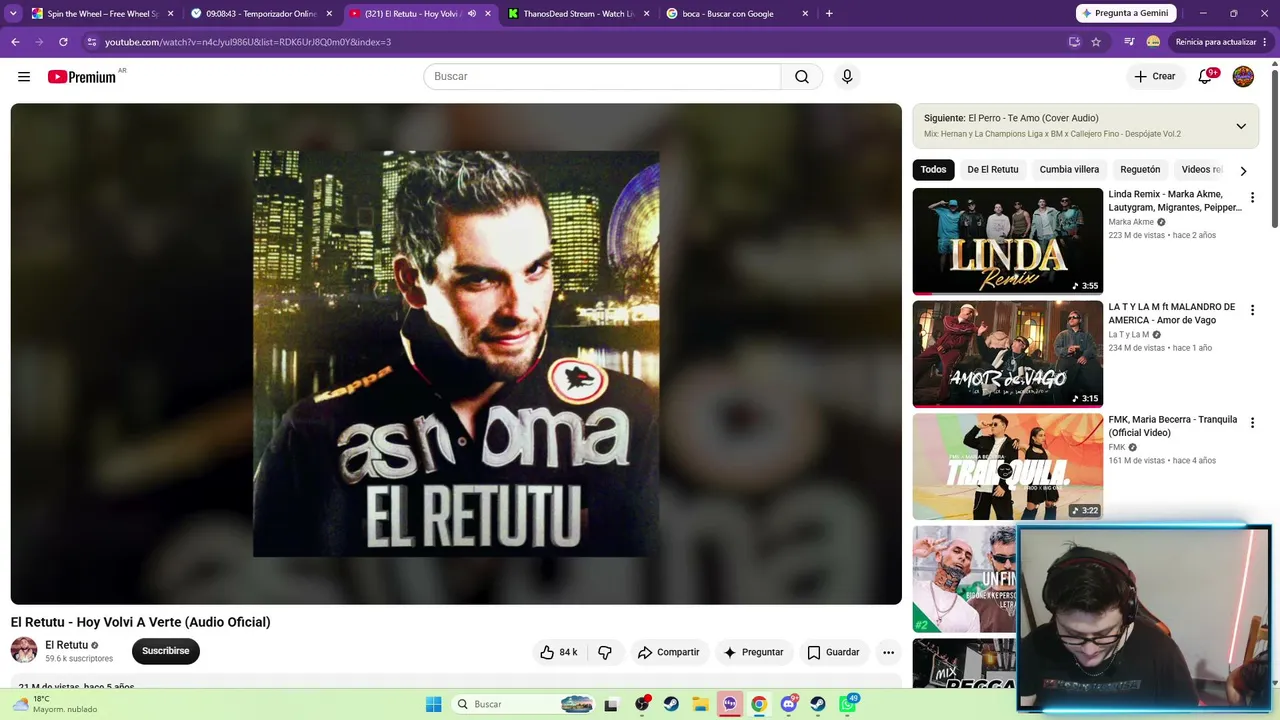Click the El Retutu video player

[x=456, y=354]
